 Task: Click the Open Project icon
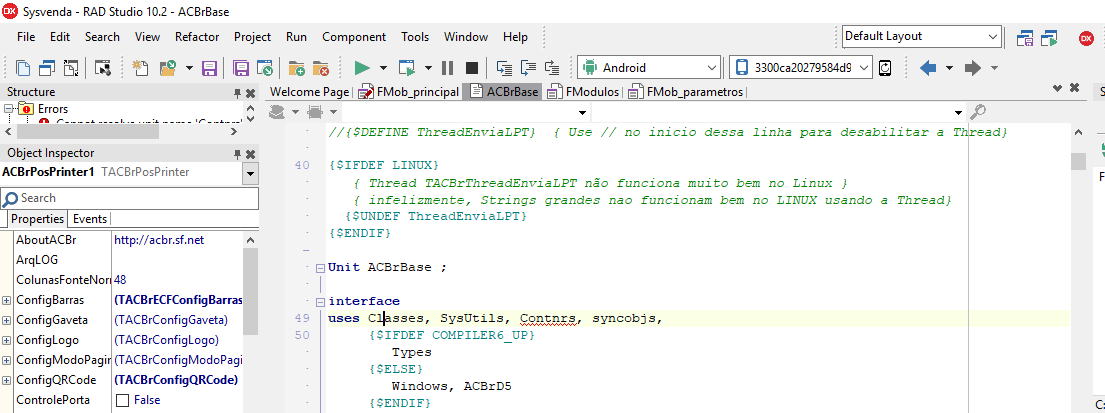point(265,68)
